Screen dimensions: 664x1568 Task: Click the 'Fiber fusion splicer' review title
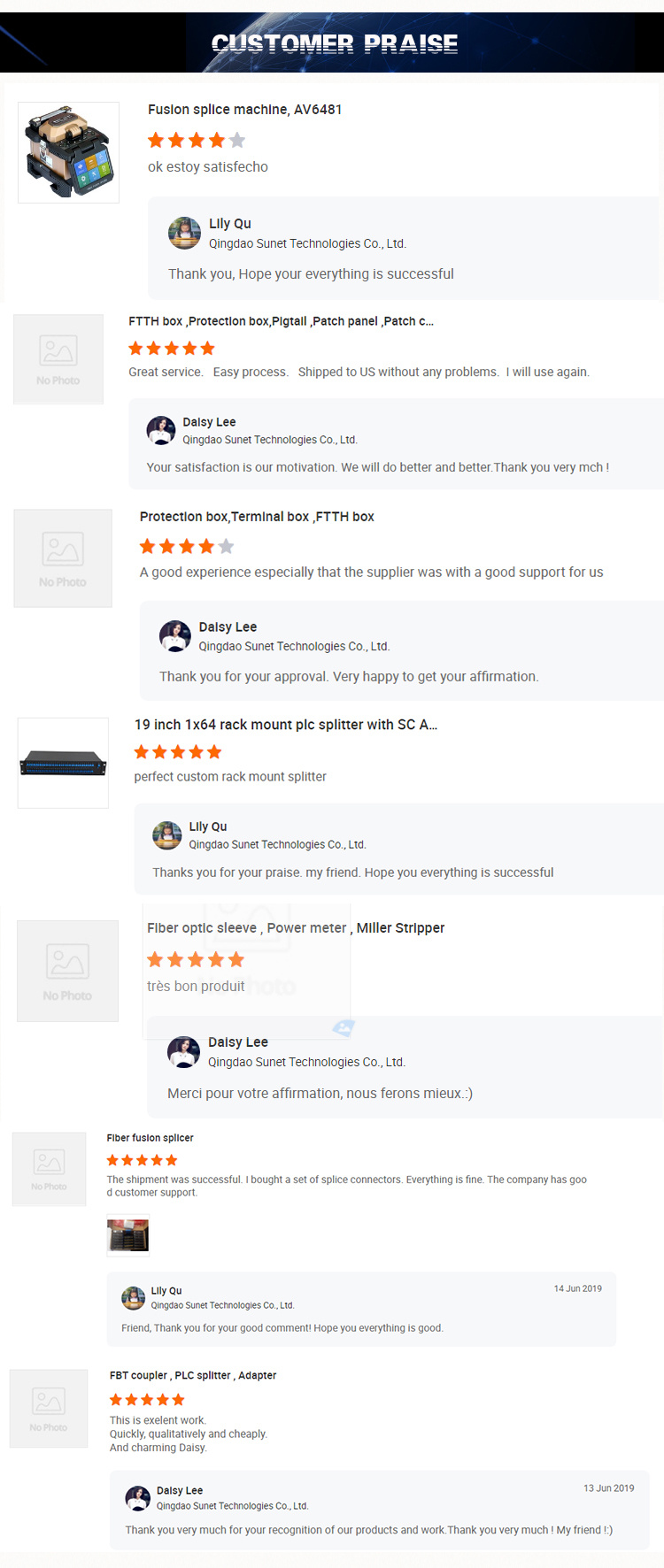(x=150, y=1138)
